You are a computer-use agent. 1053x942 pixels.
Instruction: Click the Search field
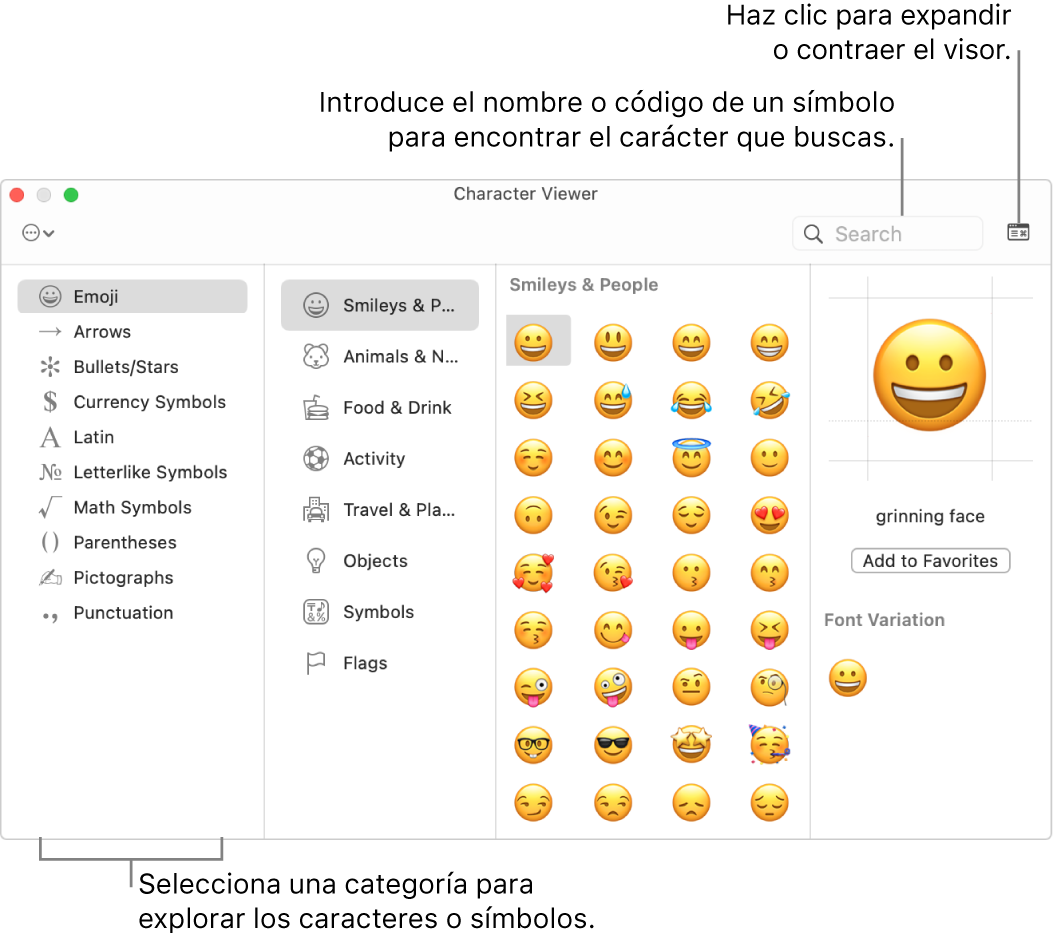point(887,234)
